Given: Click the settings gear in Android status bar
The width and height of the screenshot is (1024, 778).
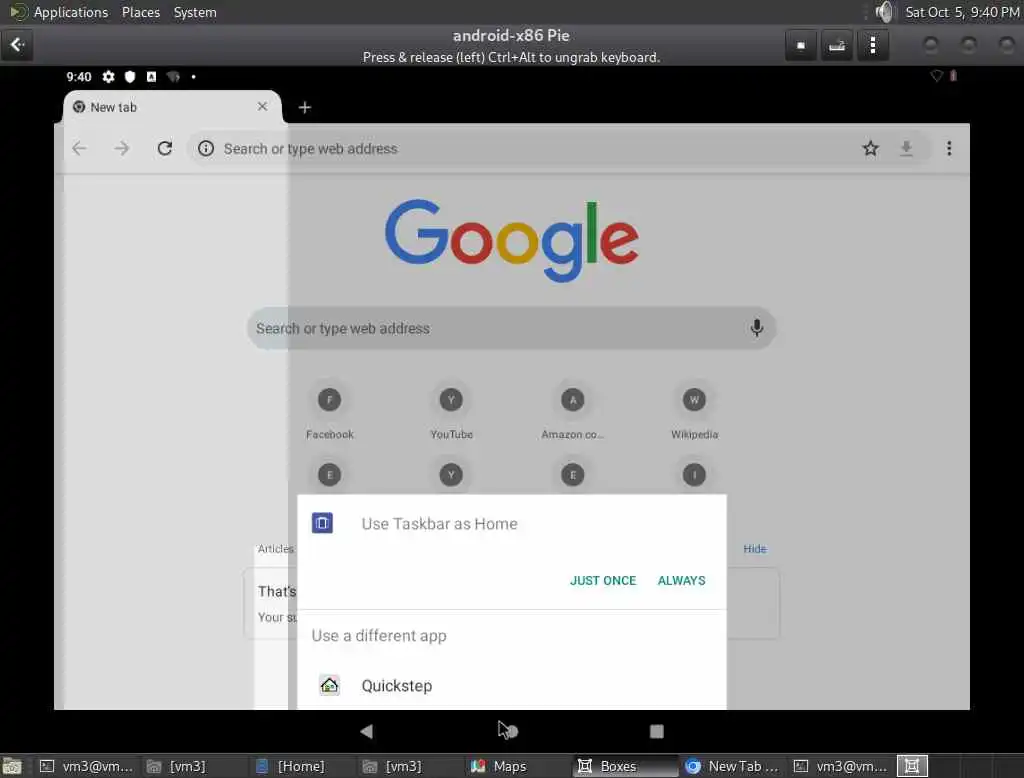Looking at the screenshot, I should [x=108, y=76].
